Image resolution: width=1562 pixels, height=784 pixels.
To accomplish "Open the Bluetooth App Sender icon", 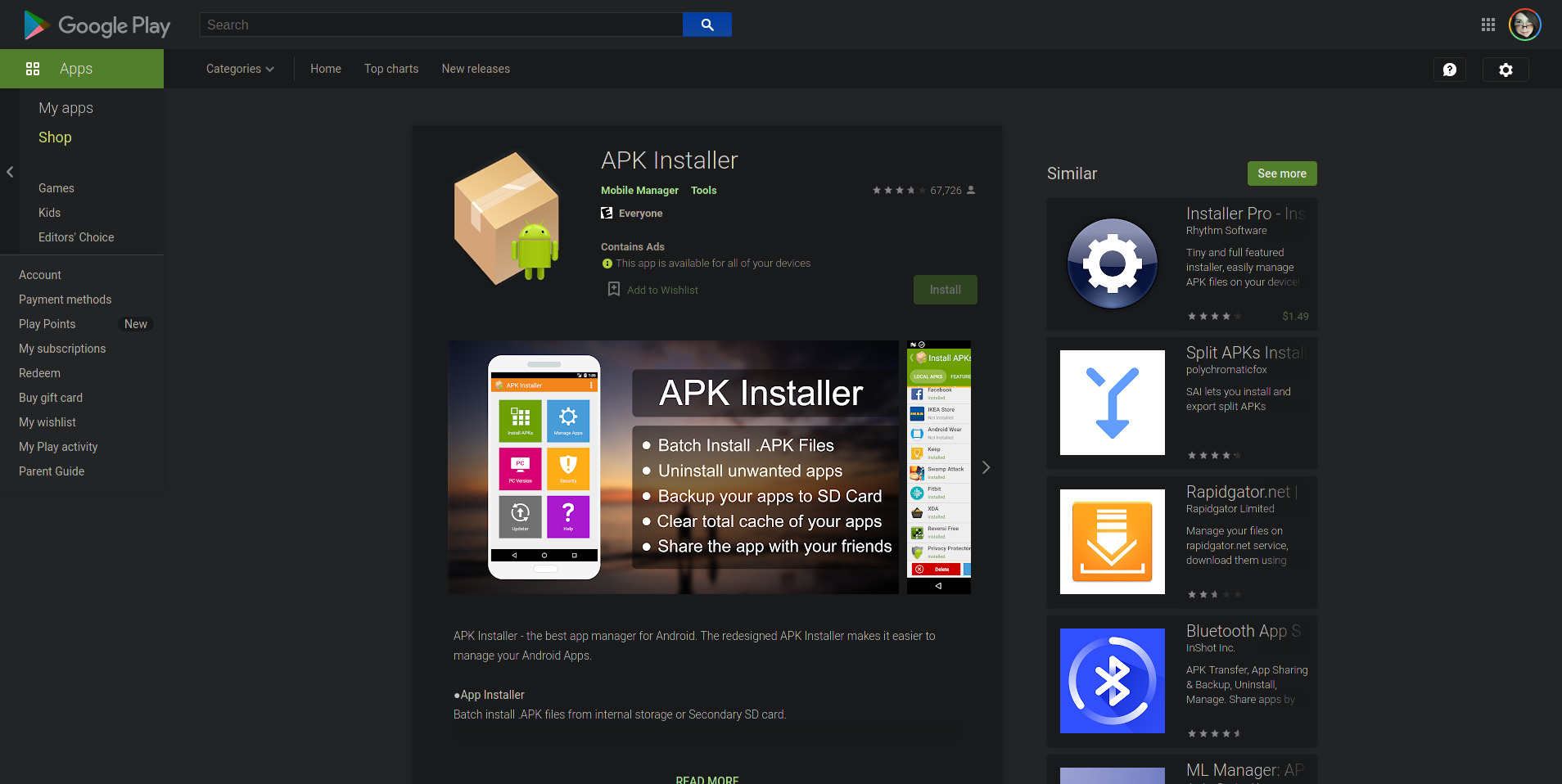I will [x=1113, y=681].
